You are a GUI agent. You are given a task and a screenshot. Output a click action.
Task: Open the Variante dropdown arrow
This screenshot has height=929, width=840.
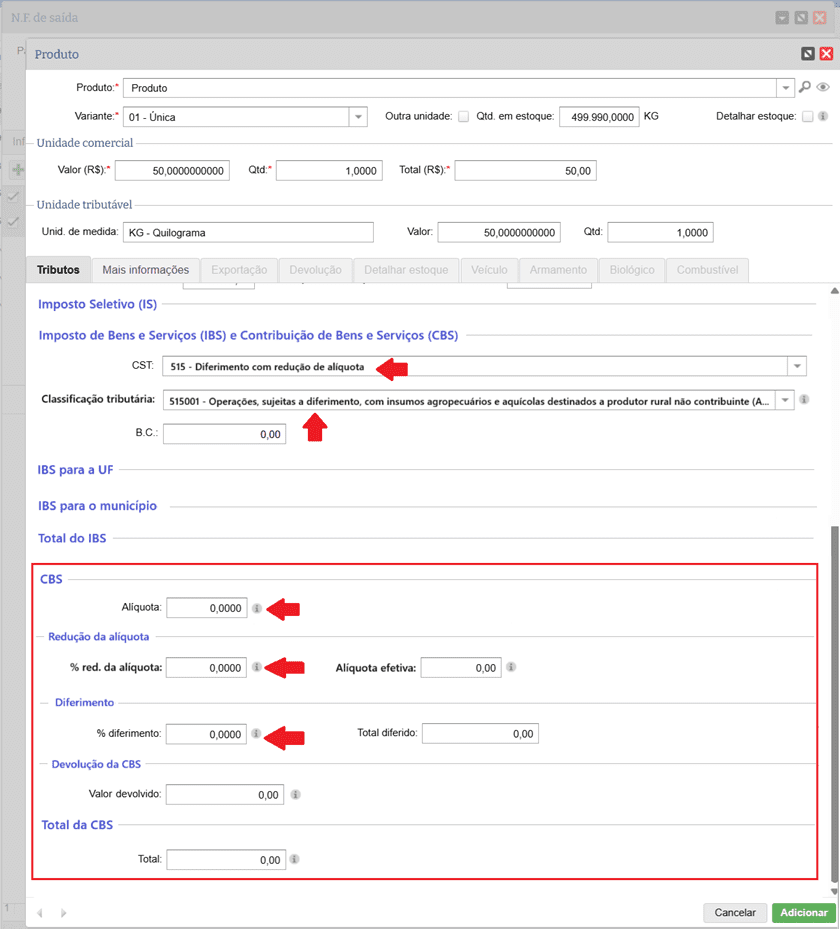[x=358, y=117]
